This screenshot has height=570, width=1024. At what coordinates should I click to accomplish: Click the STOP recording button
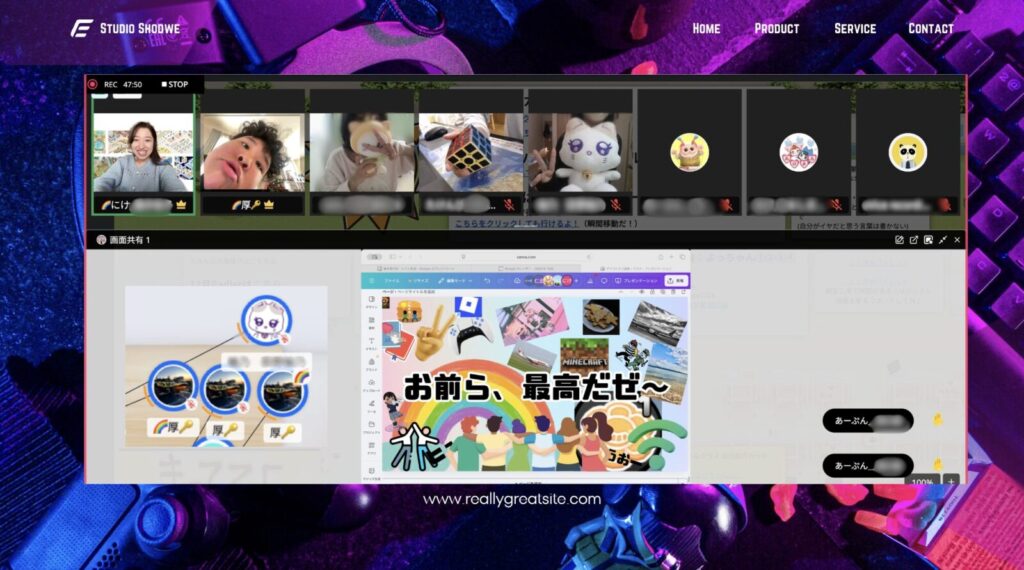click(175, 85)
